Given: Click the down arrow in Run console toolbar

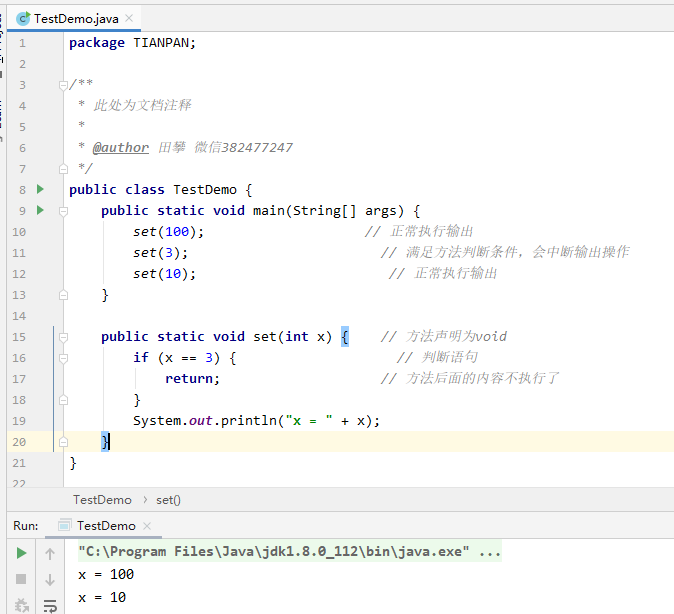Looking at the screenshot, I should (49, 579).
